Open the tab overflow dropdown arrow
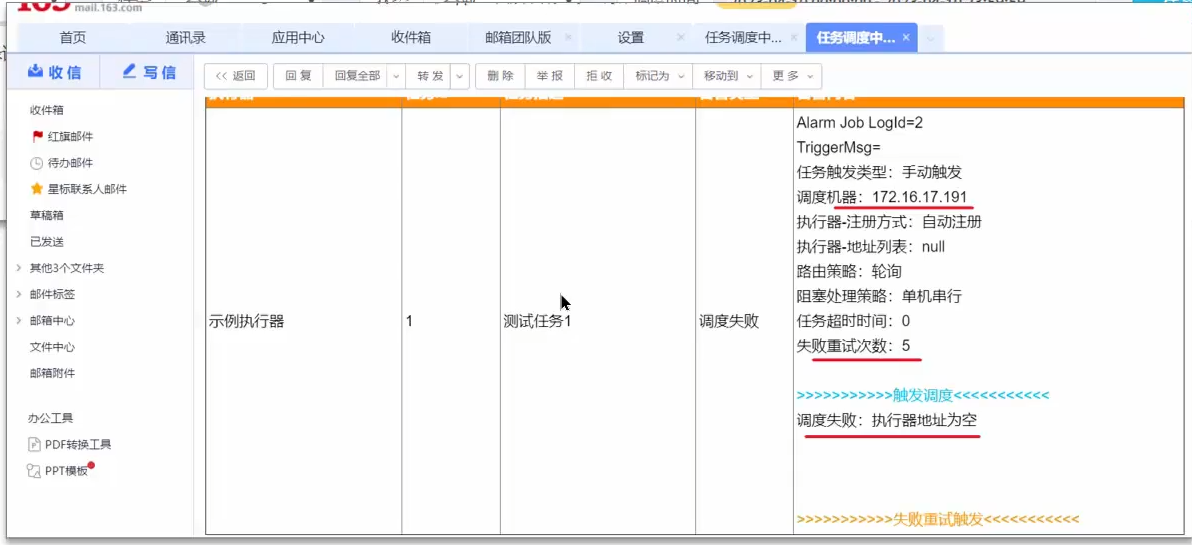The image size is (1192, 545). [932, 38]
